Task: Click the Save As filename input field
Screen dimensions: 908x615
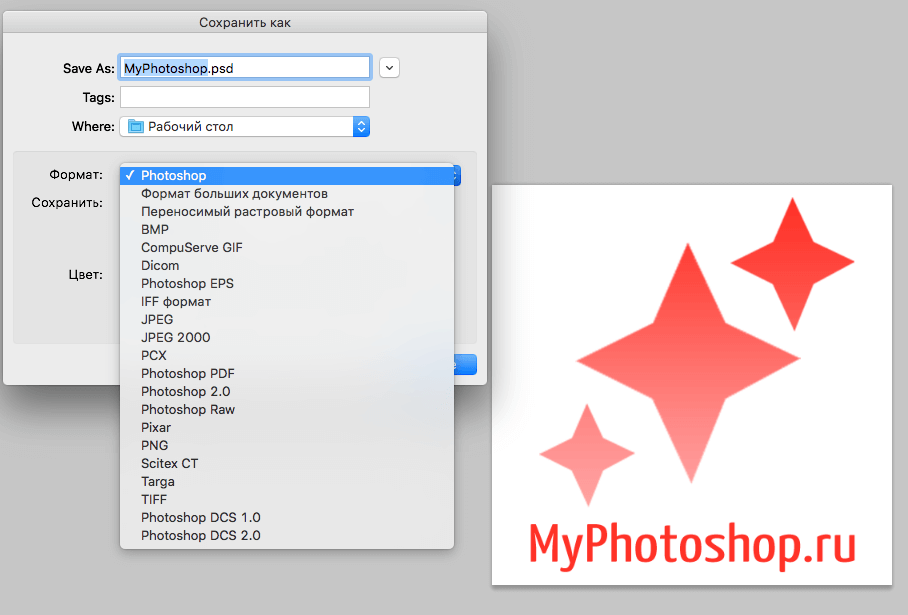Action: 244,67
